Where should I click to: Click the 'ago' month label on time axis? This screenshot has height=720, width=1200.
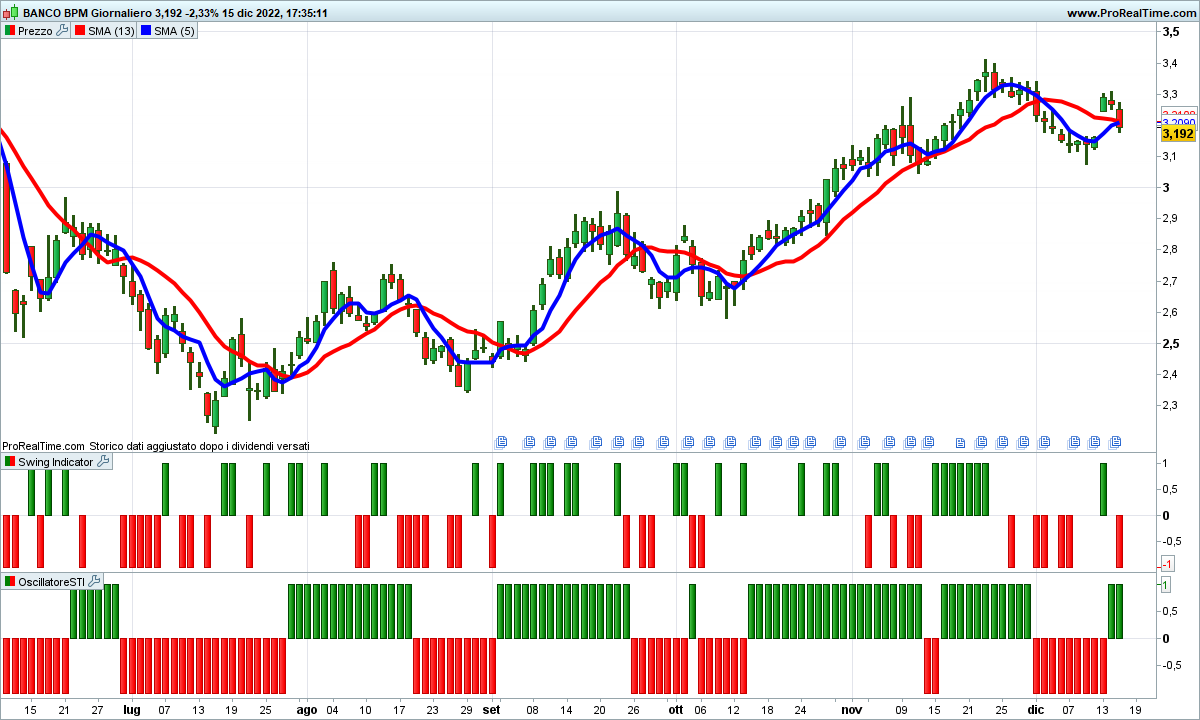tap(307, 709)
